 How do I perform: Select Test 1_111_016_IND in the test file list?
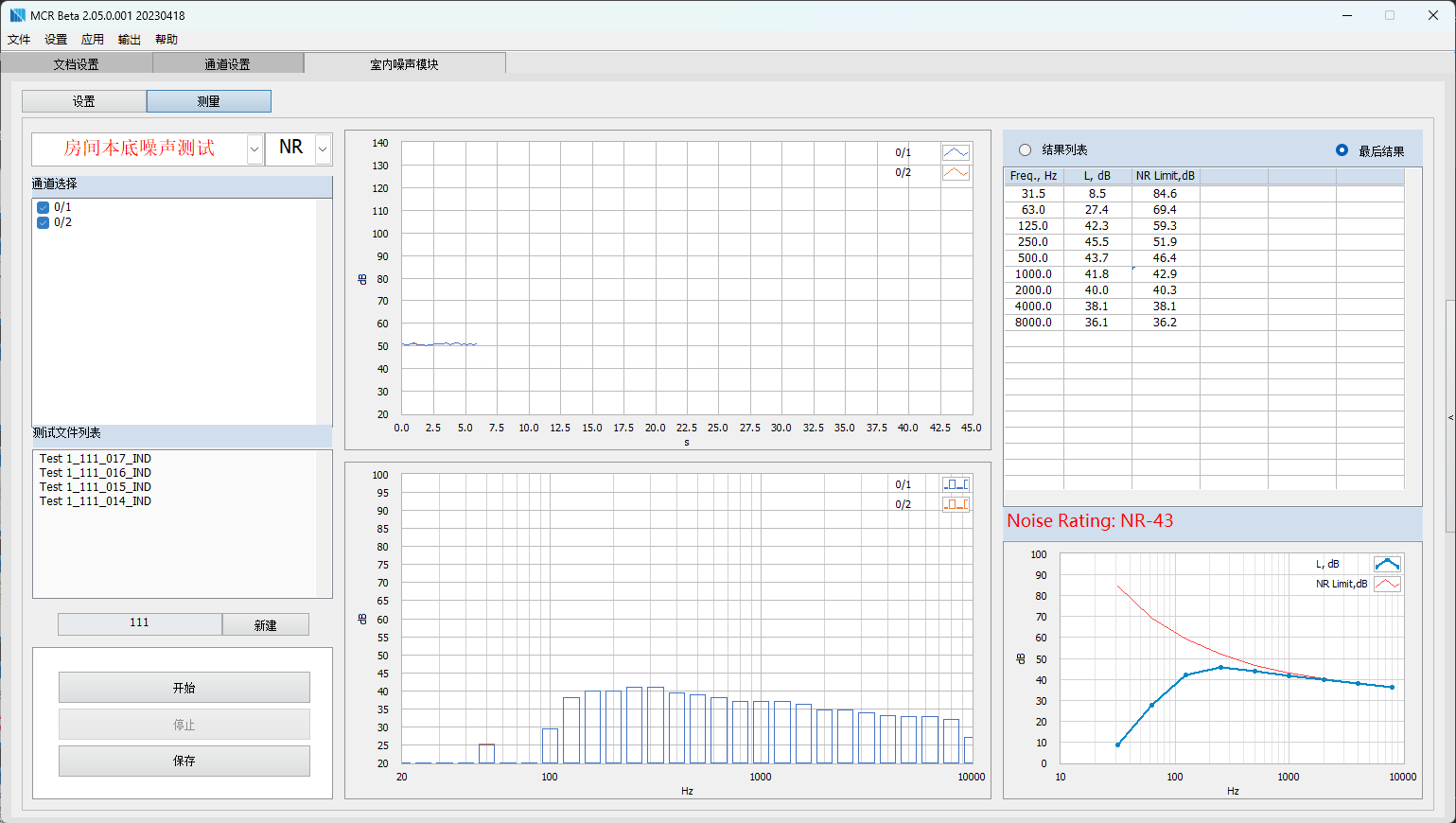pos(96,473)
